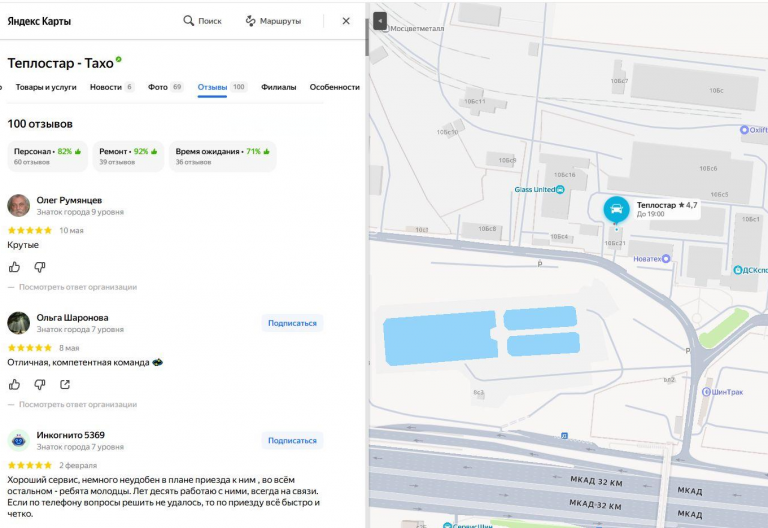Switch to Фото tab
This screenshot has height=528, width=768.
(166, 87)
